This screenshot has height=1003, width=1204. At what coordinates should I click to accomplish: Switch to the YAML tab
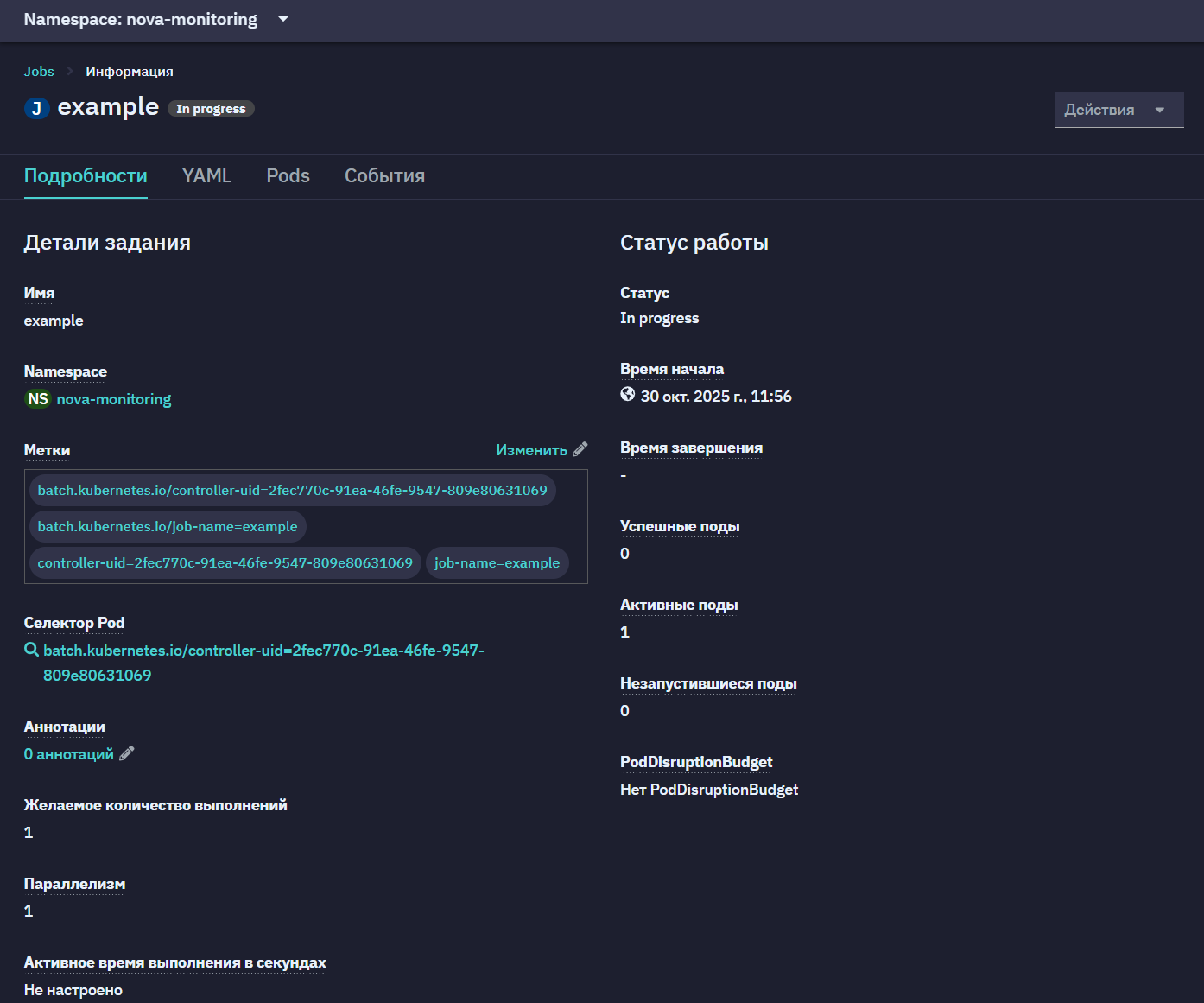pyautogui.click(x=206, y=175)
